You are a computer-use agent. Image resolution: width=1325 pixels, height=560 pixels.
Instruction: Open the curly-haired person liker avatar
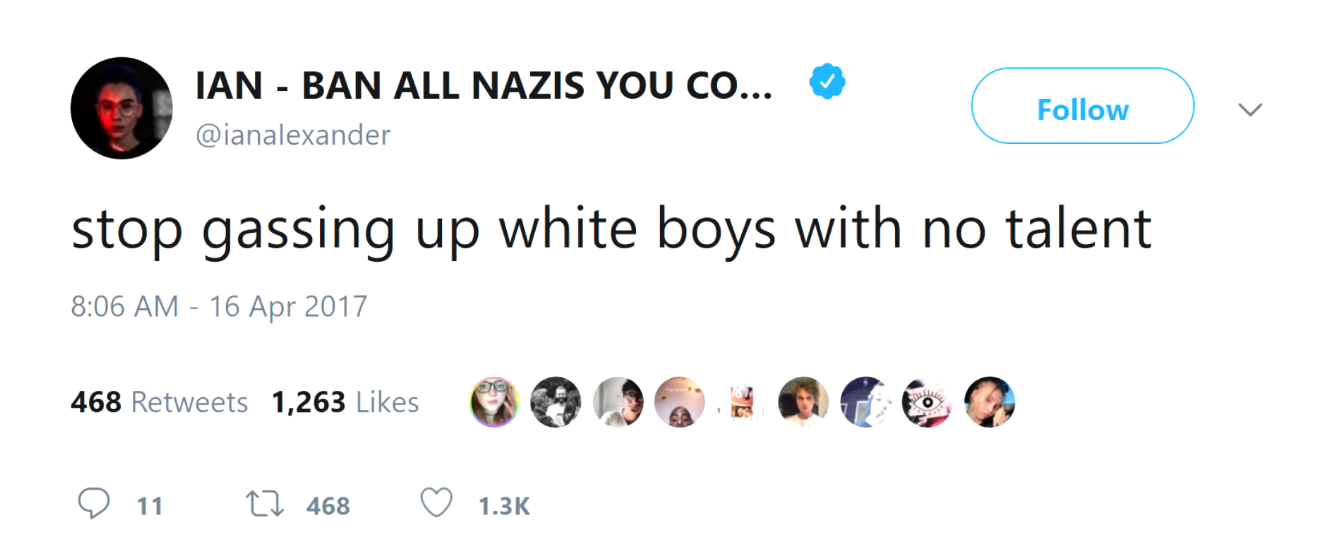pyautogui.click(x=804, y=402)
